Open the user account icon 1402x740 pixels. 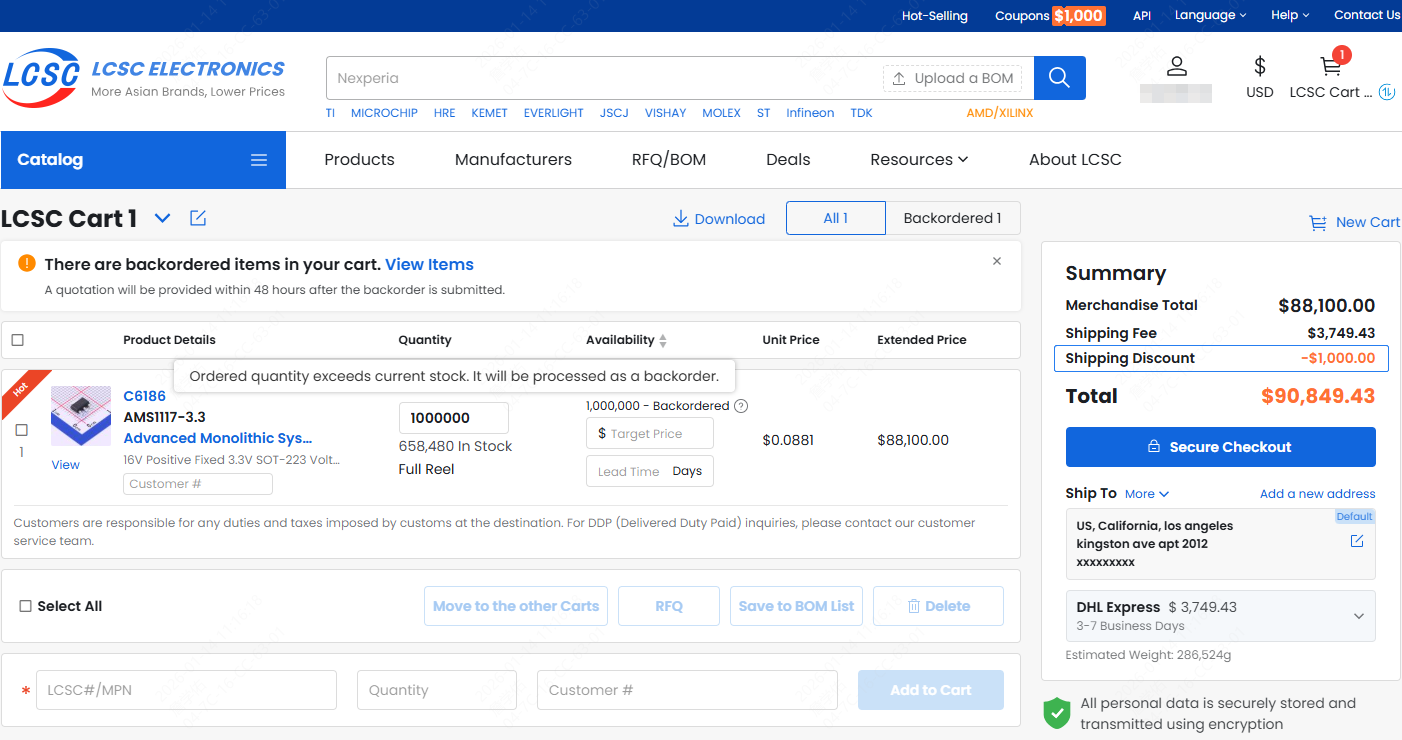pos(1177,67)
